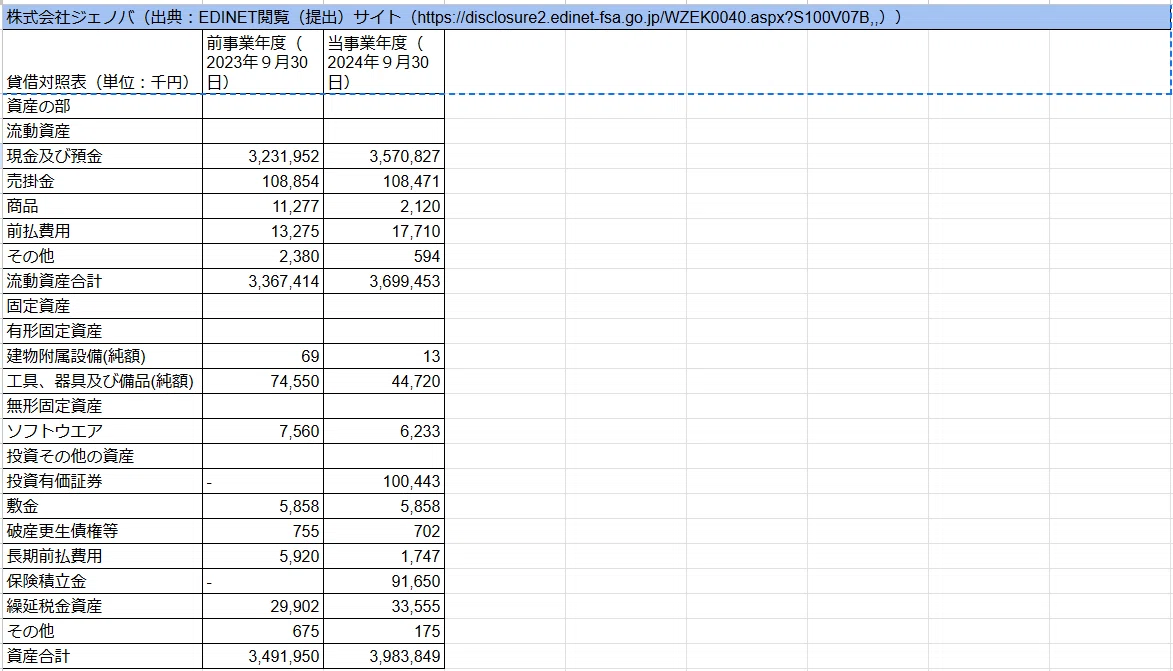Screen dimensions: 1173x671
Task: Select cell value 69
Action: (263, 357)
